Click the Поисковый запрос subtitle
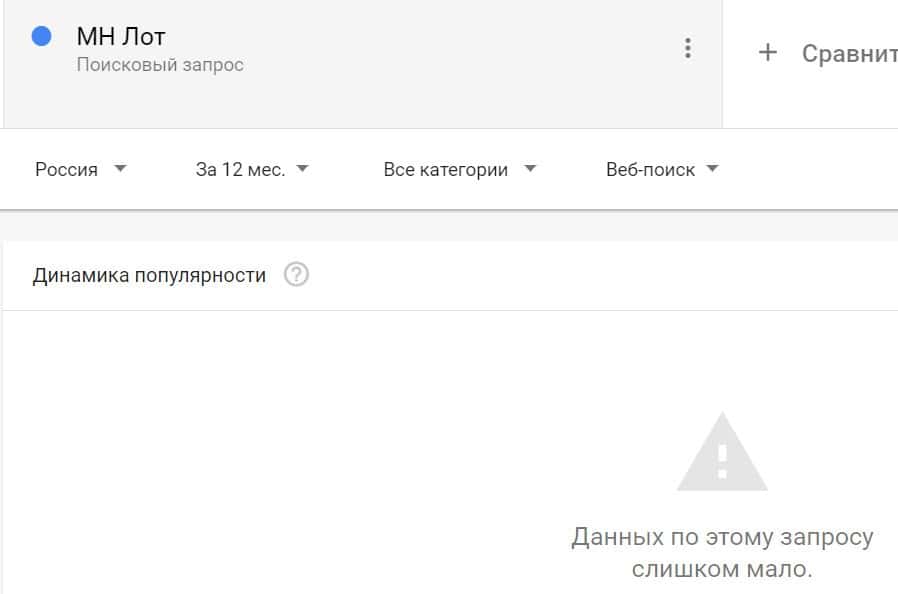 (160, 64)
